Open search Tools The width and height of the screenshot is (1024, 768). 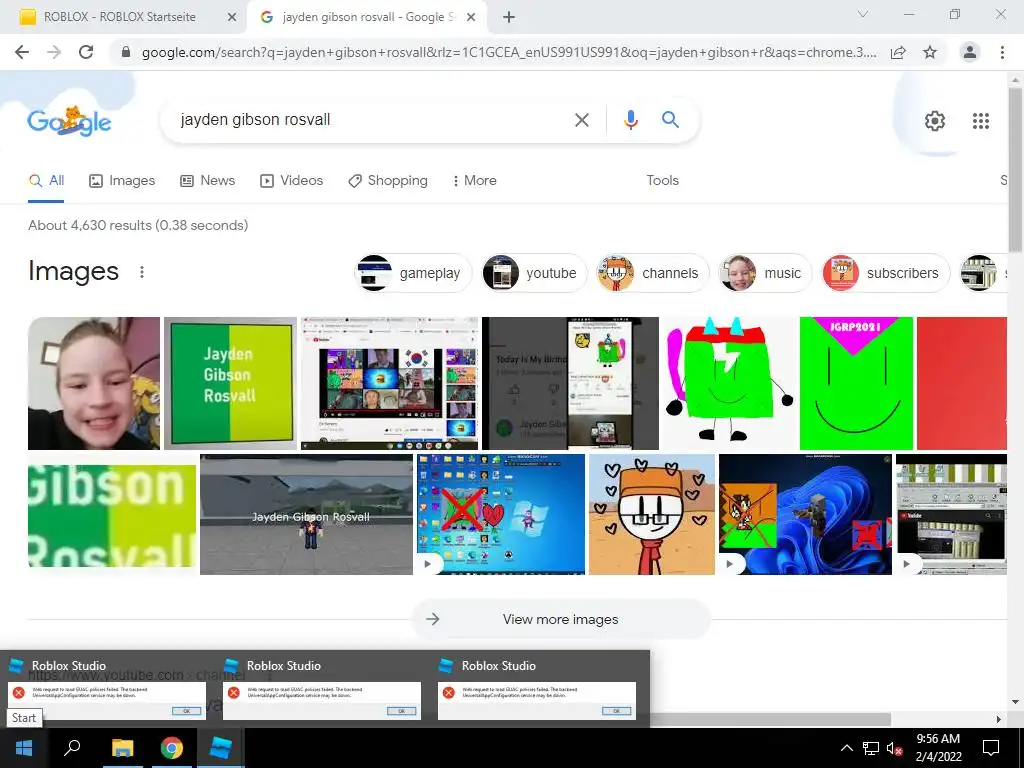tap(662, 181)
